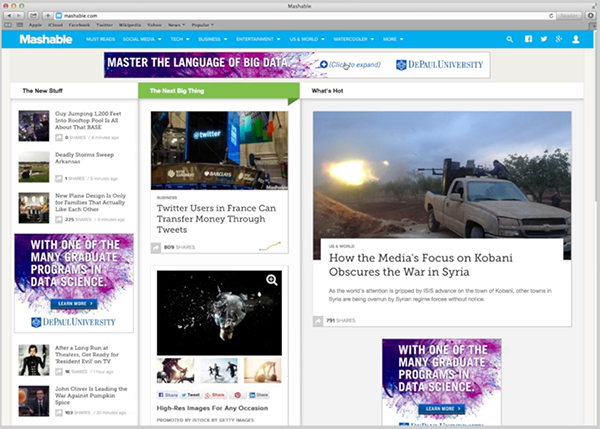The image size is (600, 429).
Task: Click share icon under Deadly Storms story
Action: 59,179
